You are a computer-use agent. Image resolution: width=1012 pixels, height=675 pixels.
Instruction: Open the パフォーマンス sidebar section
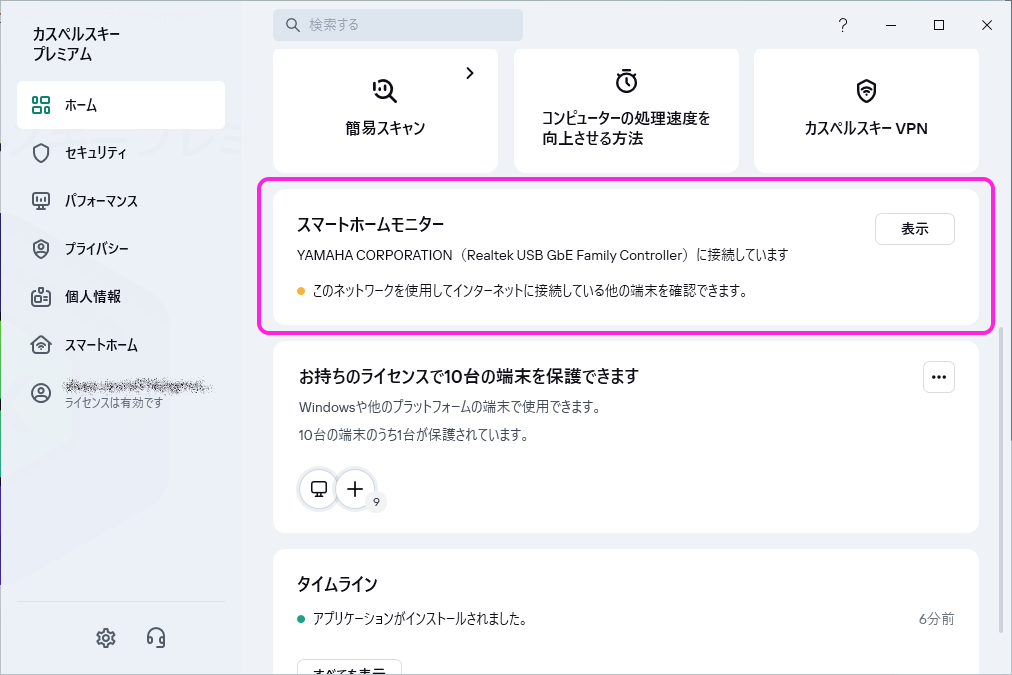pyautogui.click(x=121, y=201)
